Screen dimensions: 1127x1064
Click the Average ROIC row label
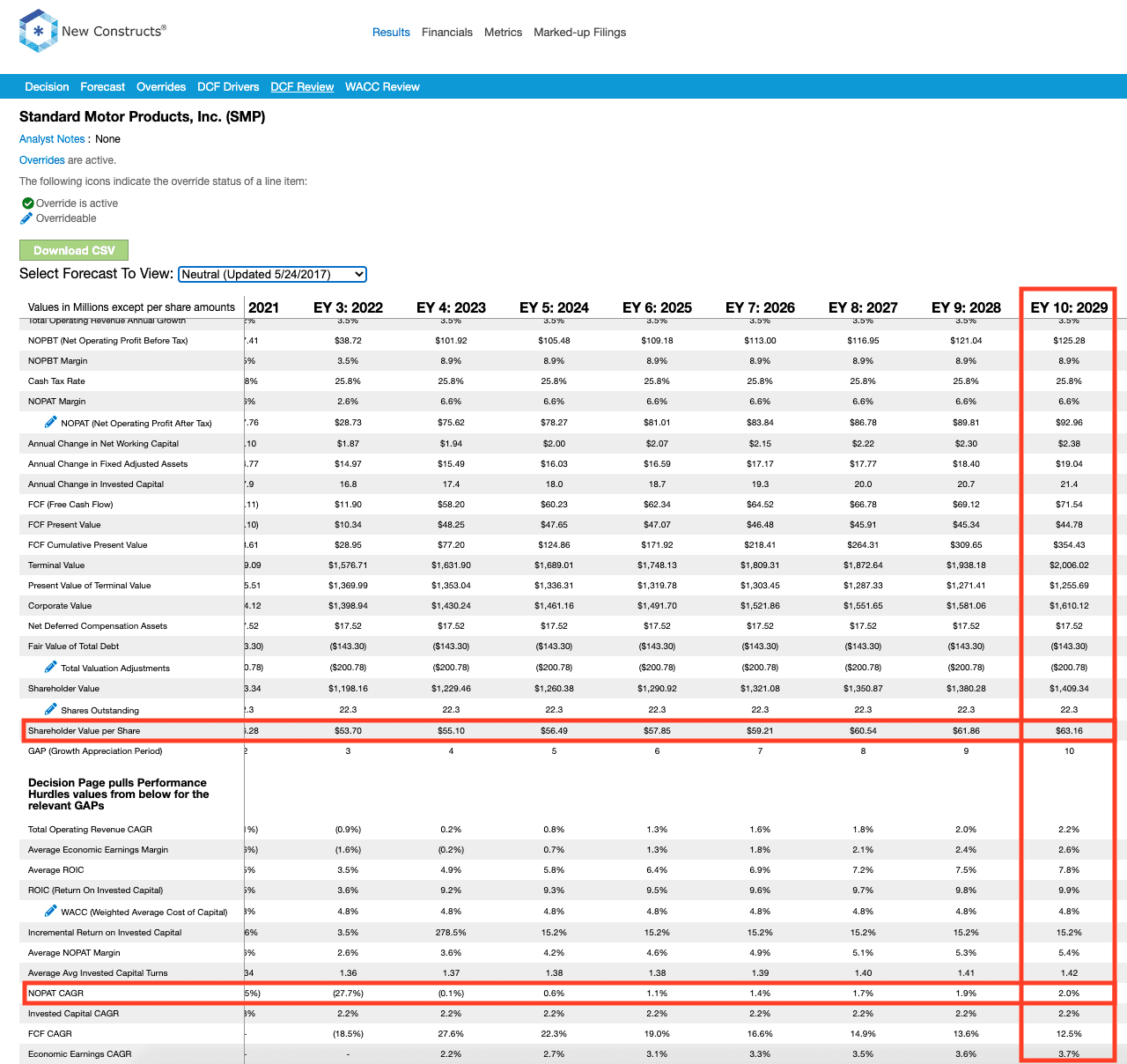(x=56, y=870)
